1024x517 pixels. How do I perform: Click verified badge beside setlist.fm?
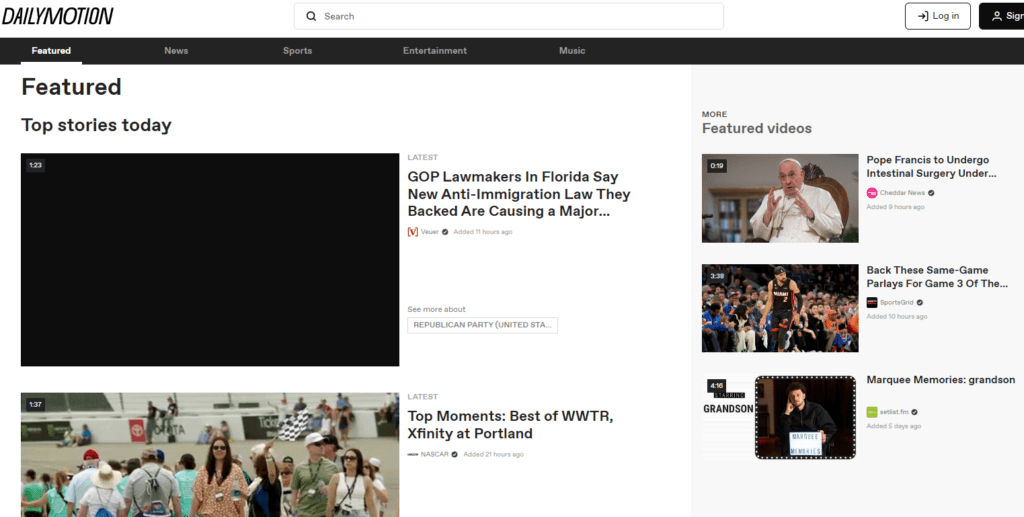[x=914, y=412]
